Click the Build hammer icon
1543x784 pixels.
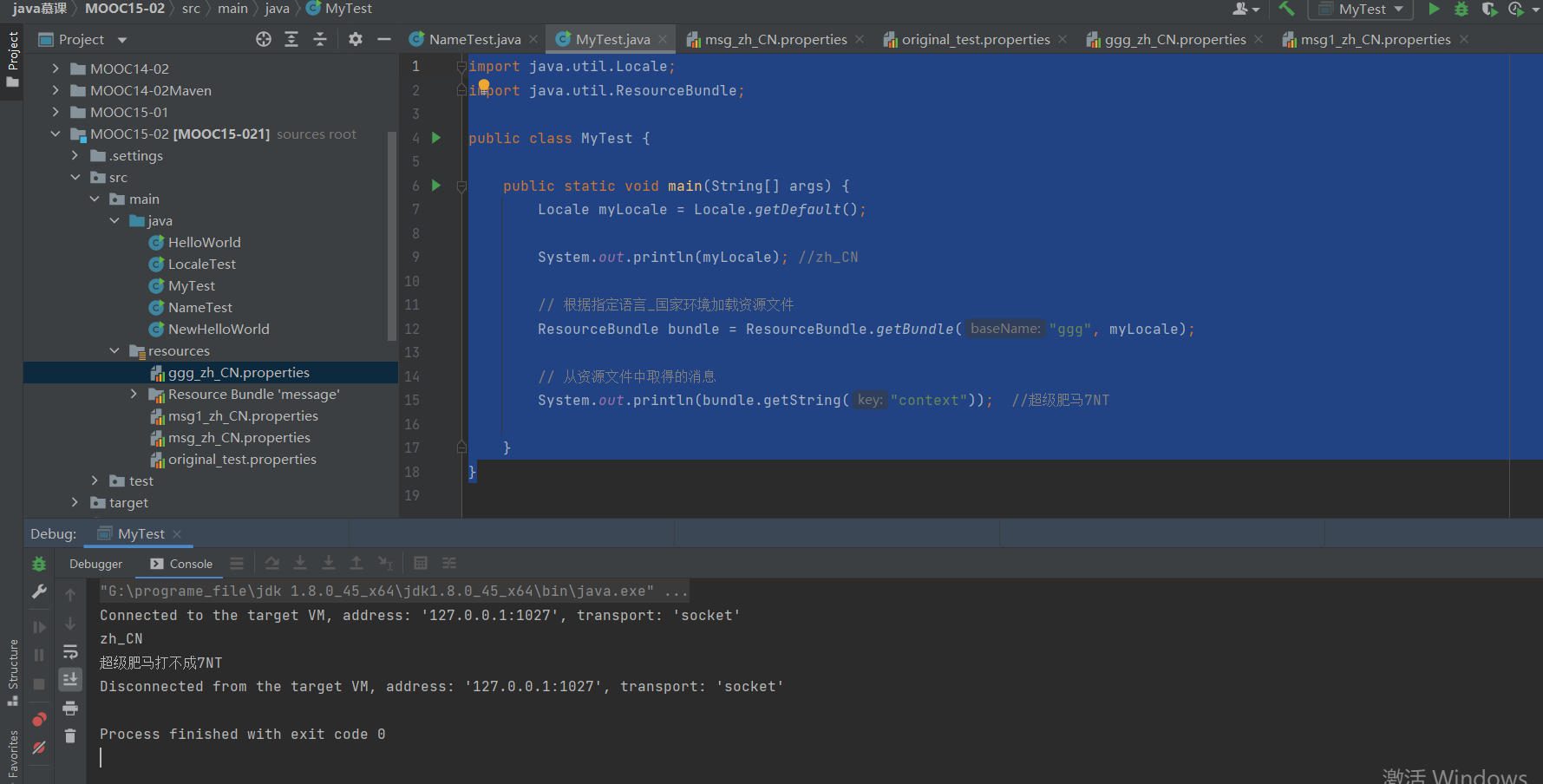(1286, 9)
